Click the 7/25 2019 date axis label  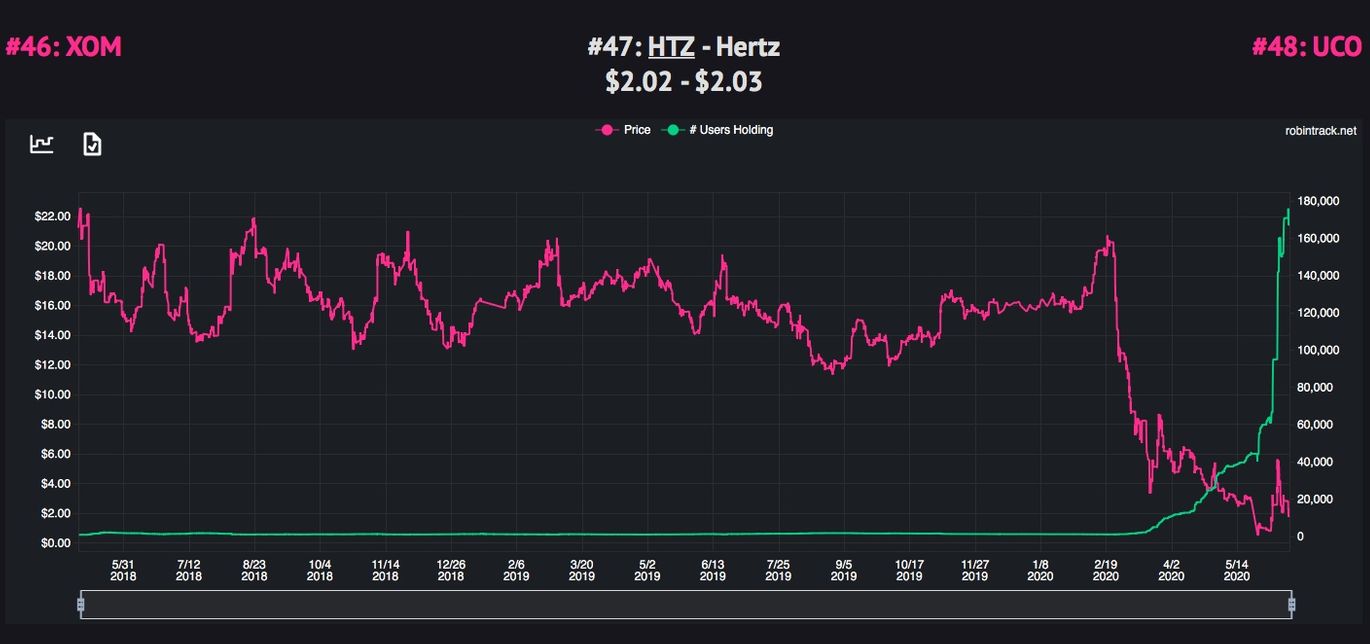coord(778,570)
